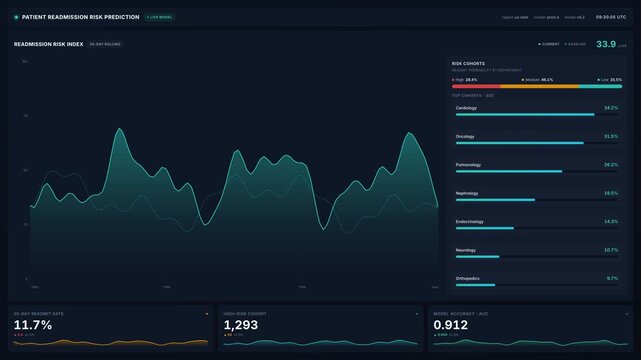Select the High risk legend entry
The width and height of the screenshot is (641, 360).
pyautogui.click(x=464, y=80)
